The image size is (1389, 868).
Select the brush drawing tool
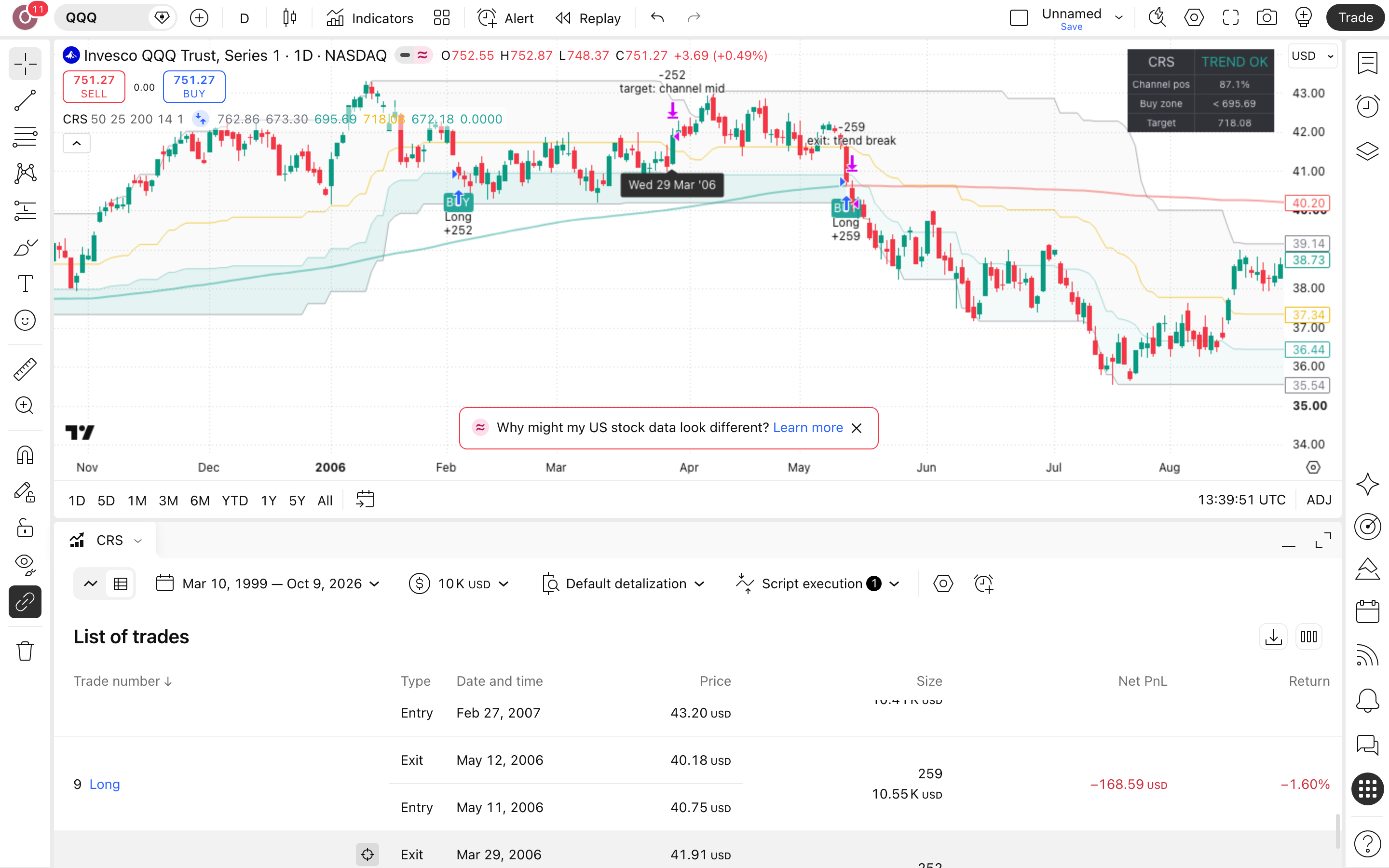(25, 247)
